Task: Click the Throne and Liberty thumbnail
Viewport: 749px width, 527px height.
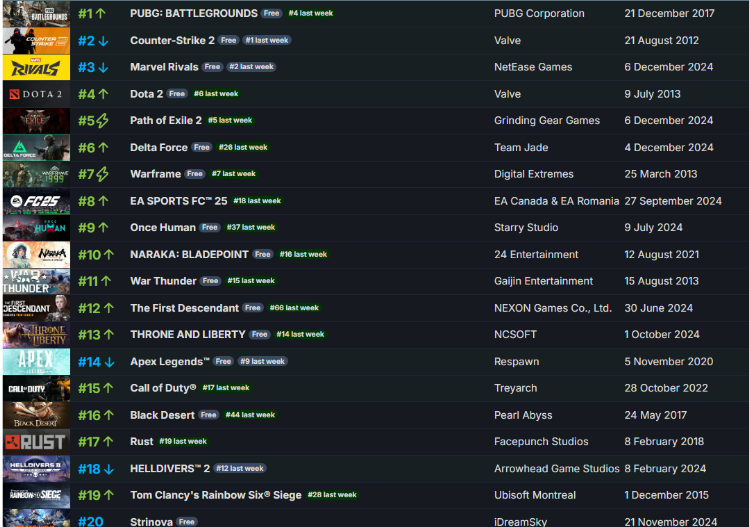Action: tap(36, 335)
